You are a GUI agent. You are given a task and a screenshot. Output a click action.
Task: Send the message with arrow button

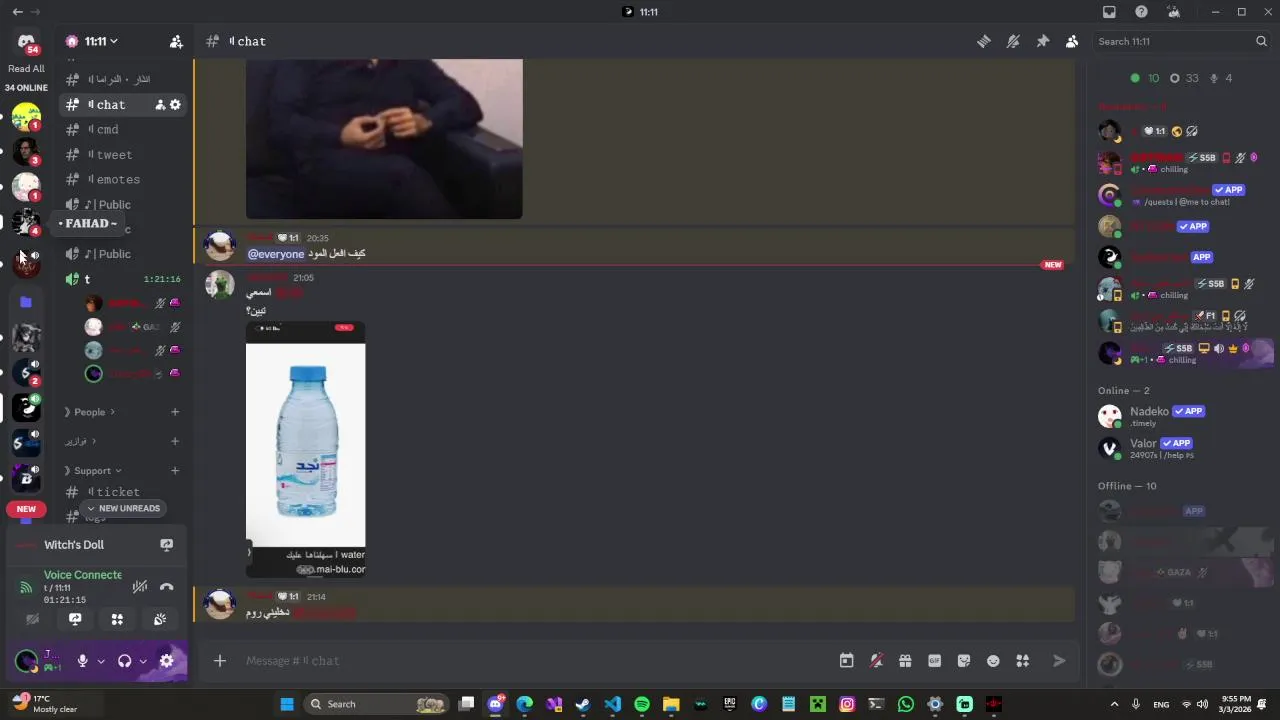click(1059, 661)
